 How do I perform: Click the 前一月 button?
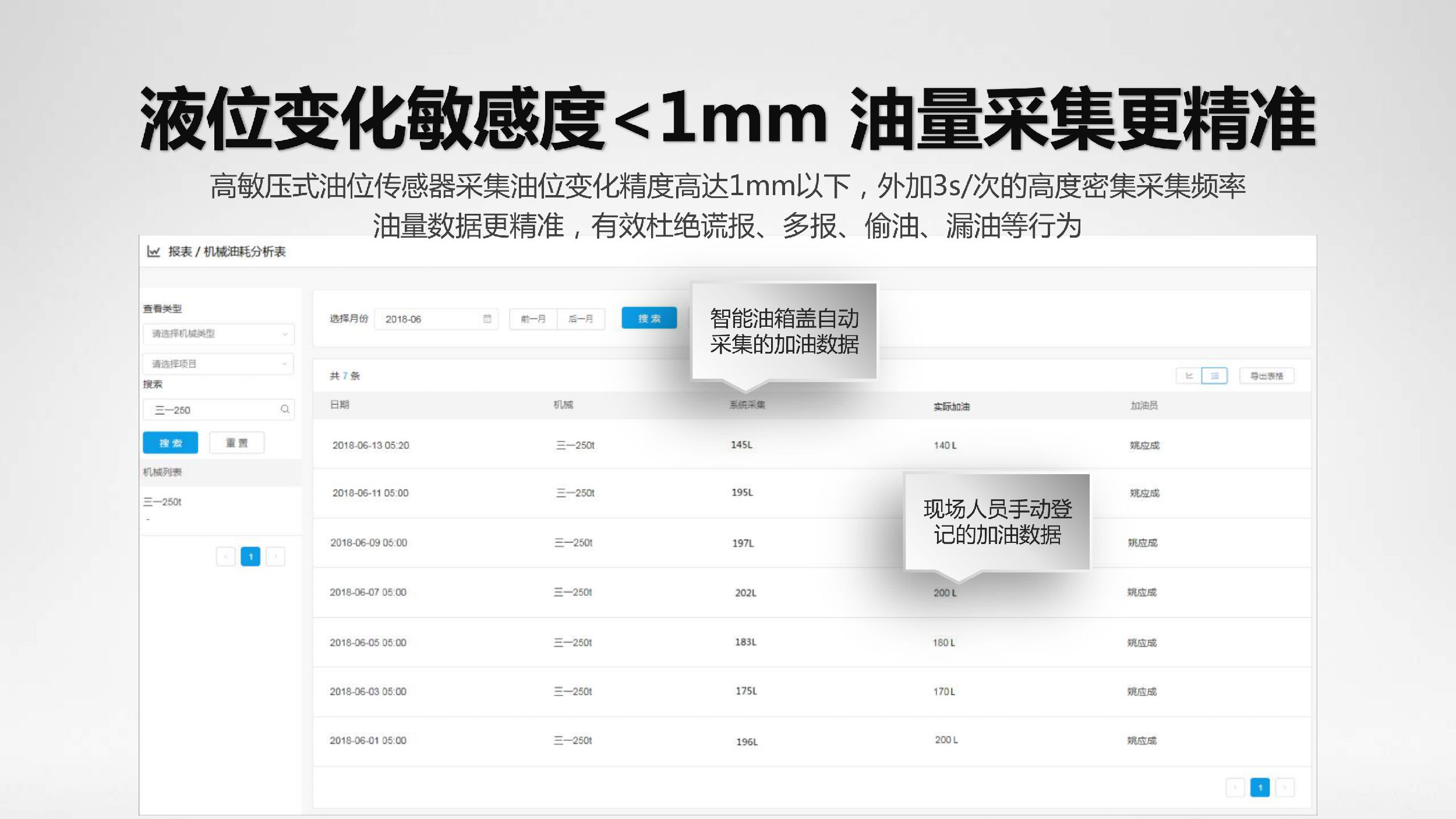click(533, 319)
